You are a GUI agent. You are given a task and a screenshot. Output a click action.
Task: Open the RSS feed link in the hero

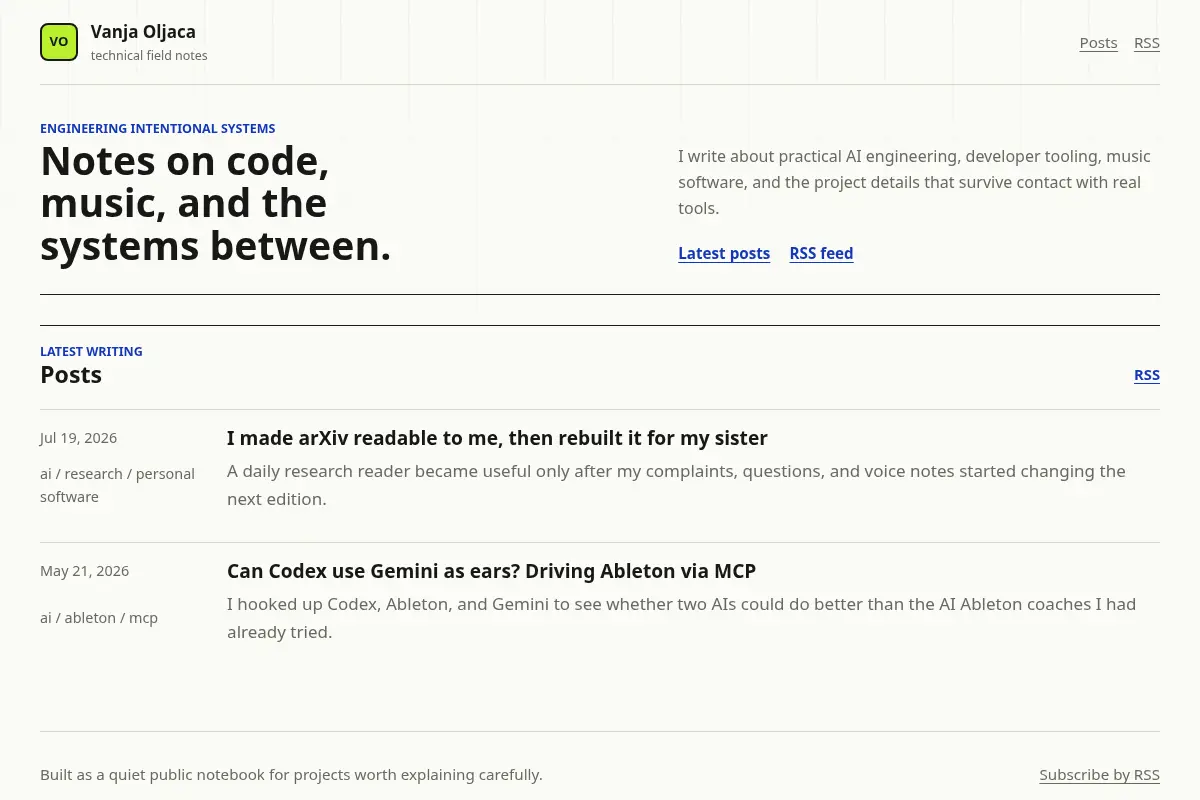point(821,253)
